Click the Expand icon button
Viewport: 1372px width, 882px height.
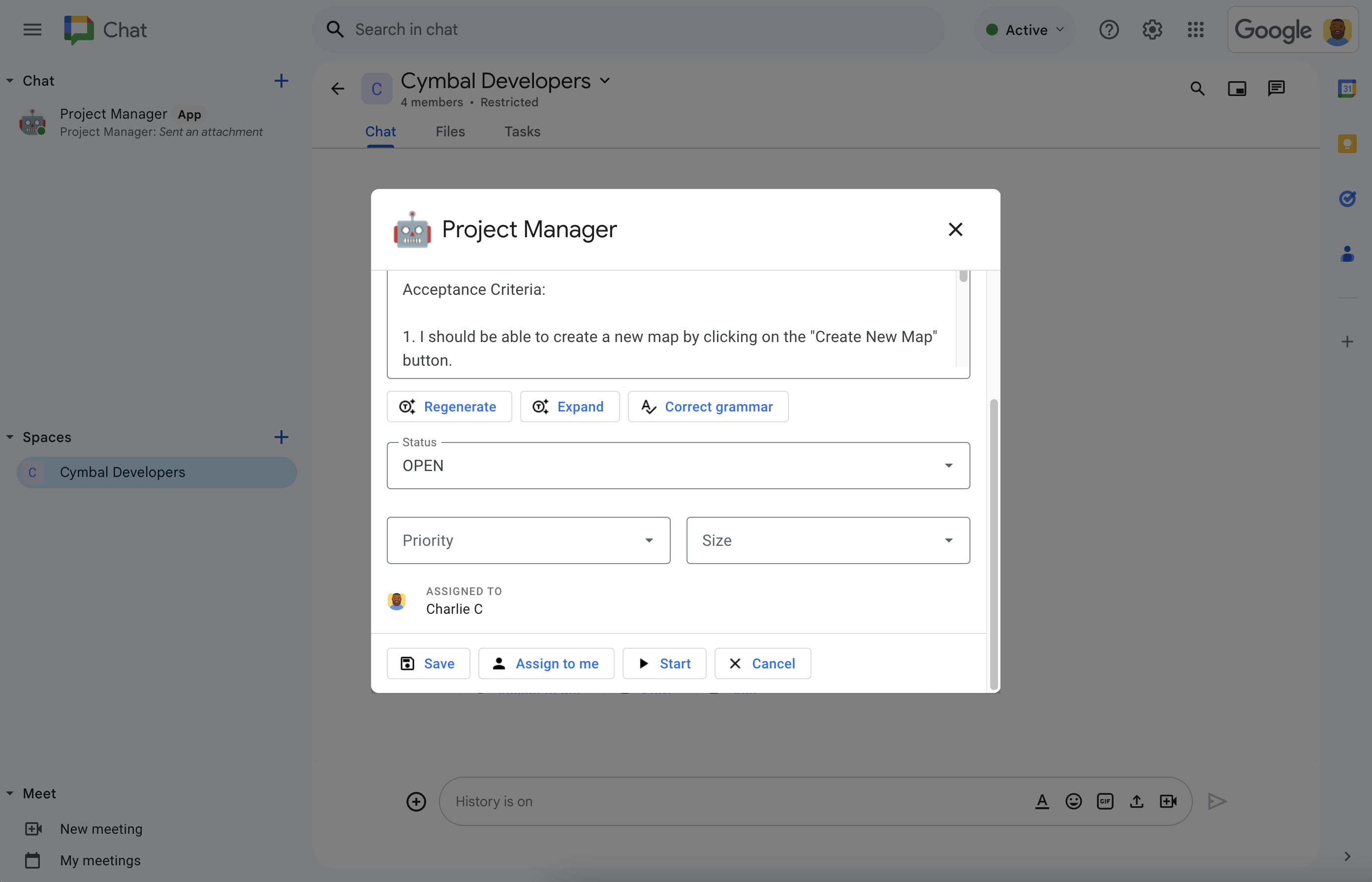[540, 406]
